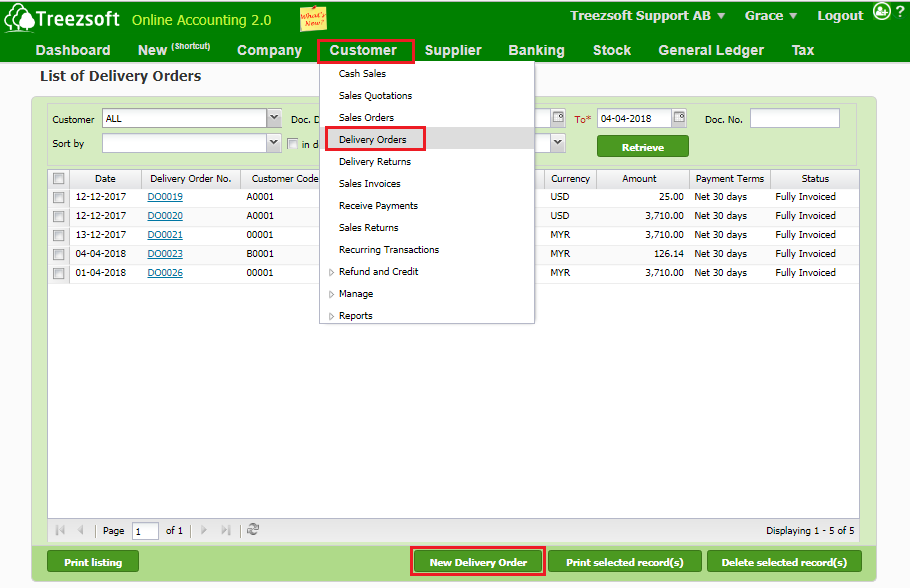The height and width of the screenshot is (588, 910).
Task: Open the To date calendar picker
Action: coord(679,118)
